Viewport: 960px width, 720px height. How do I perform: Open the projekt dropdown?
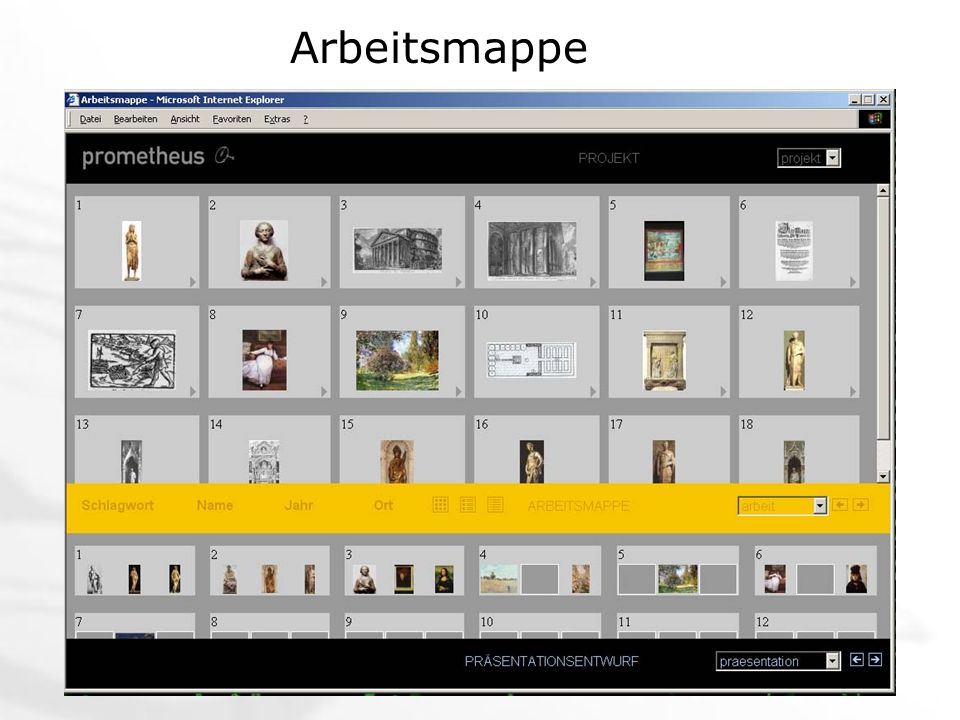809,158
